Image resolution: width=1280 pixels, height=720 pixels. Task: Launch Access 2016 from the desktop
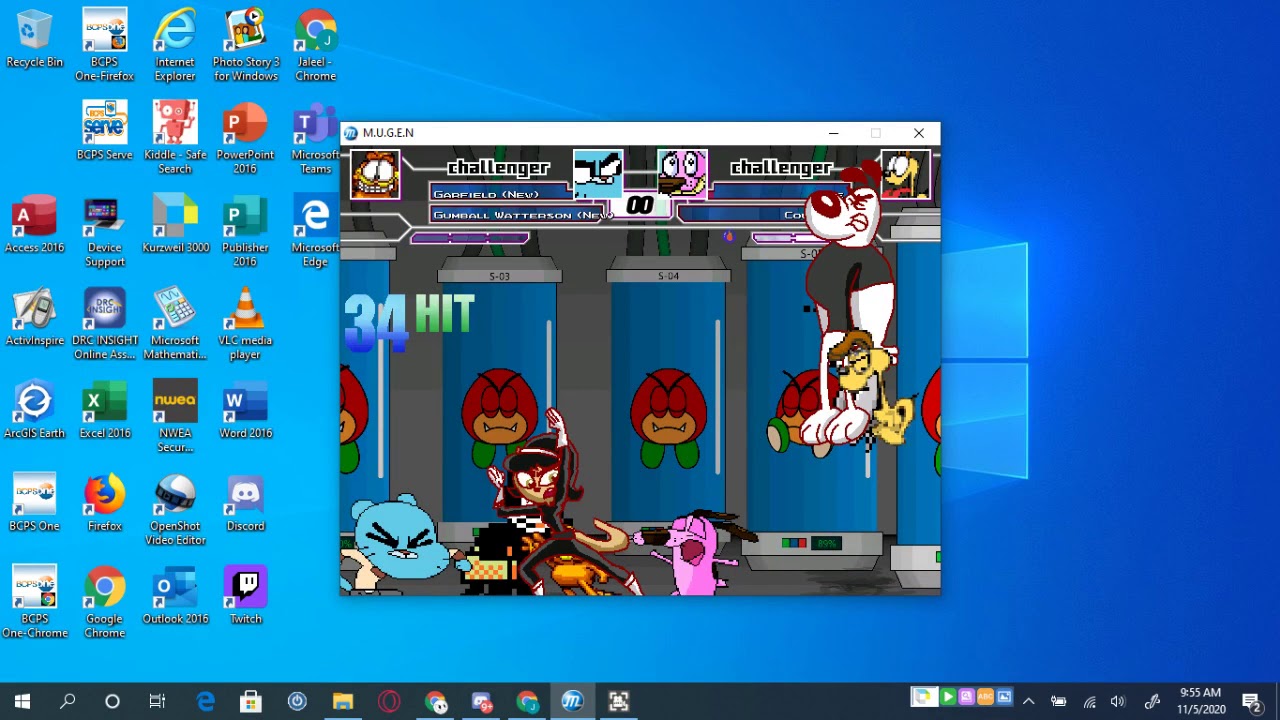point(34,224)
